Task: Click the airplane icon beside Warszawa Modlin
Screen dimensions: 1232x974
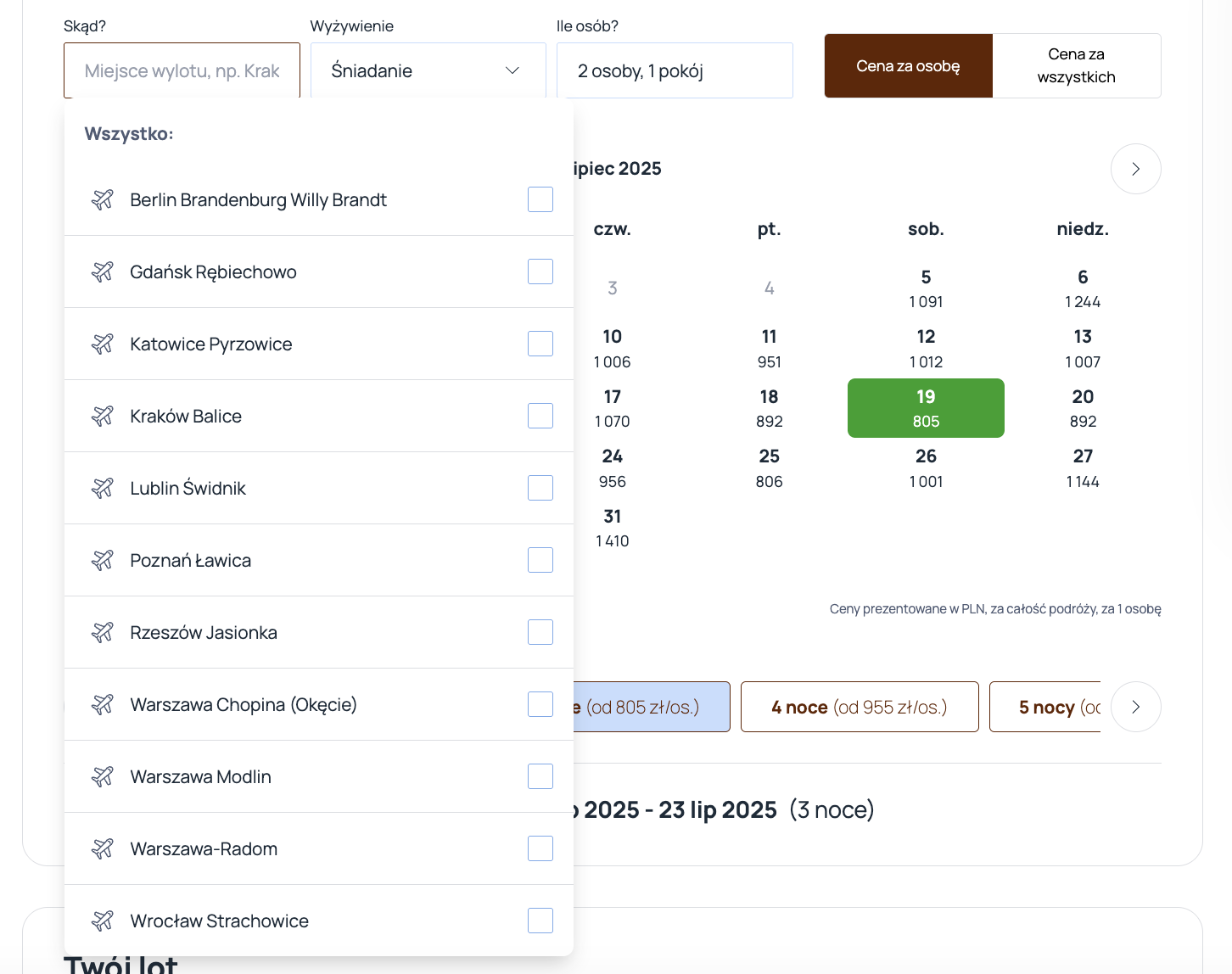Action: (x=103, y=776)
